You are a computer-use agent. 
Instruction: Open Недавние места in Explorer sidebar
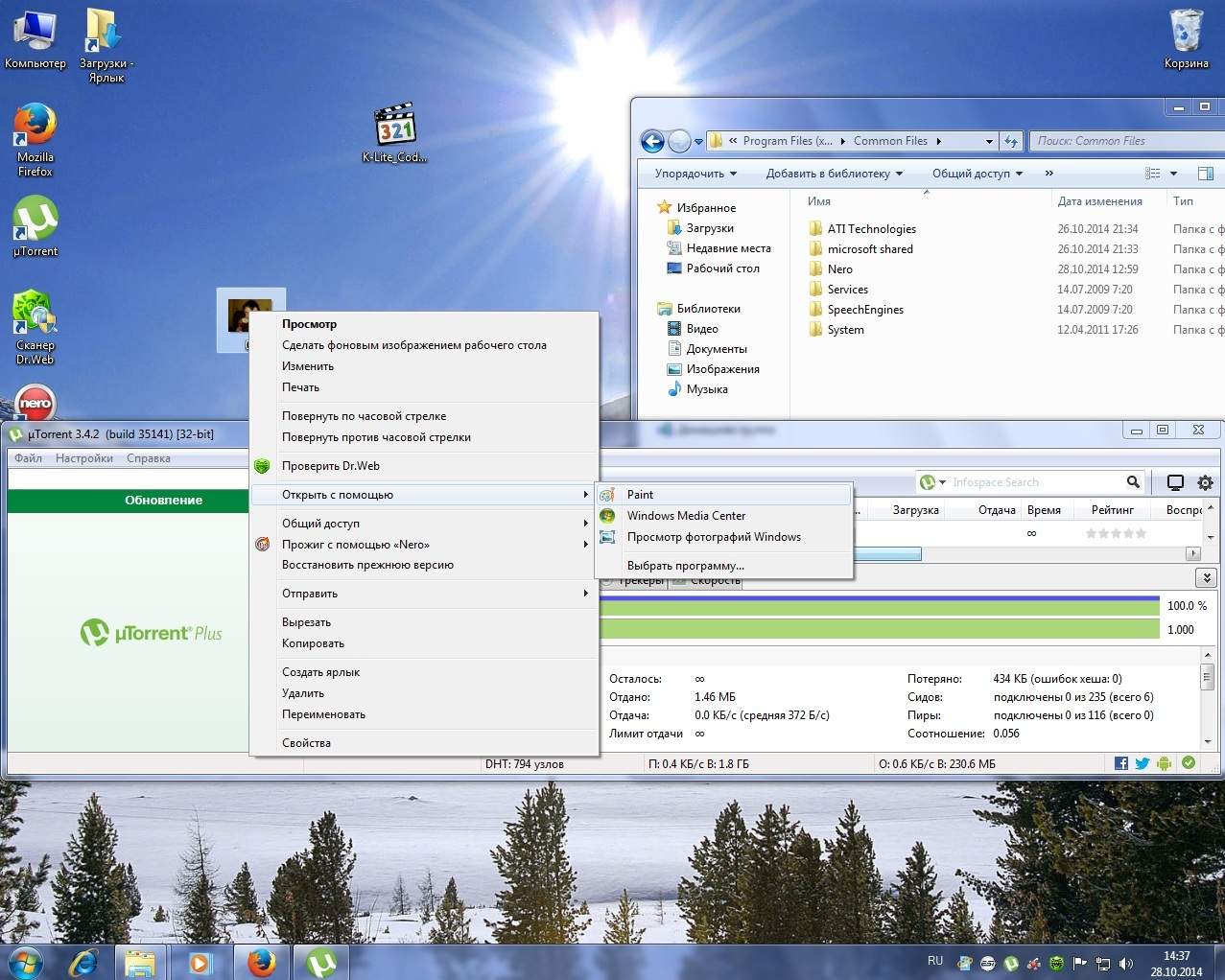[x=719, y=248]
